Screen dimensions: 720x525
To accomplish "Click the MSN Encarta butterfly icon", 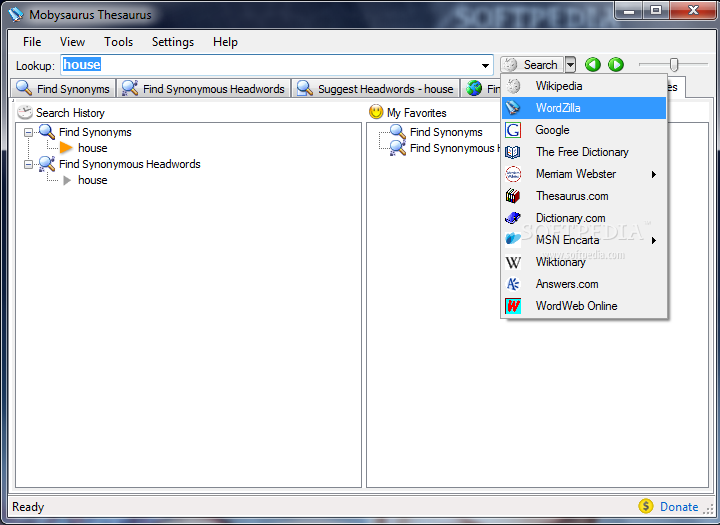I will tap(513, 239).
